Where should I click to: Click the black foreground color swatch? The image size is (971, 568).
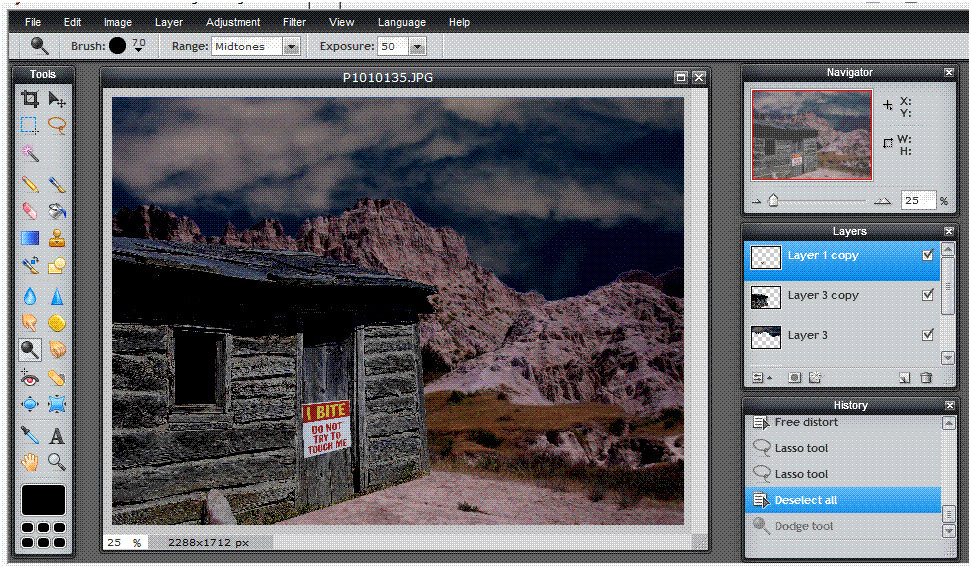coord(43,500)
